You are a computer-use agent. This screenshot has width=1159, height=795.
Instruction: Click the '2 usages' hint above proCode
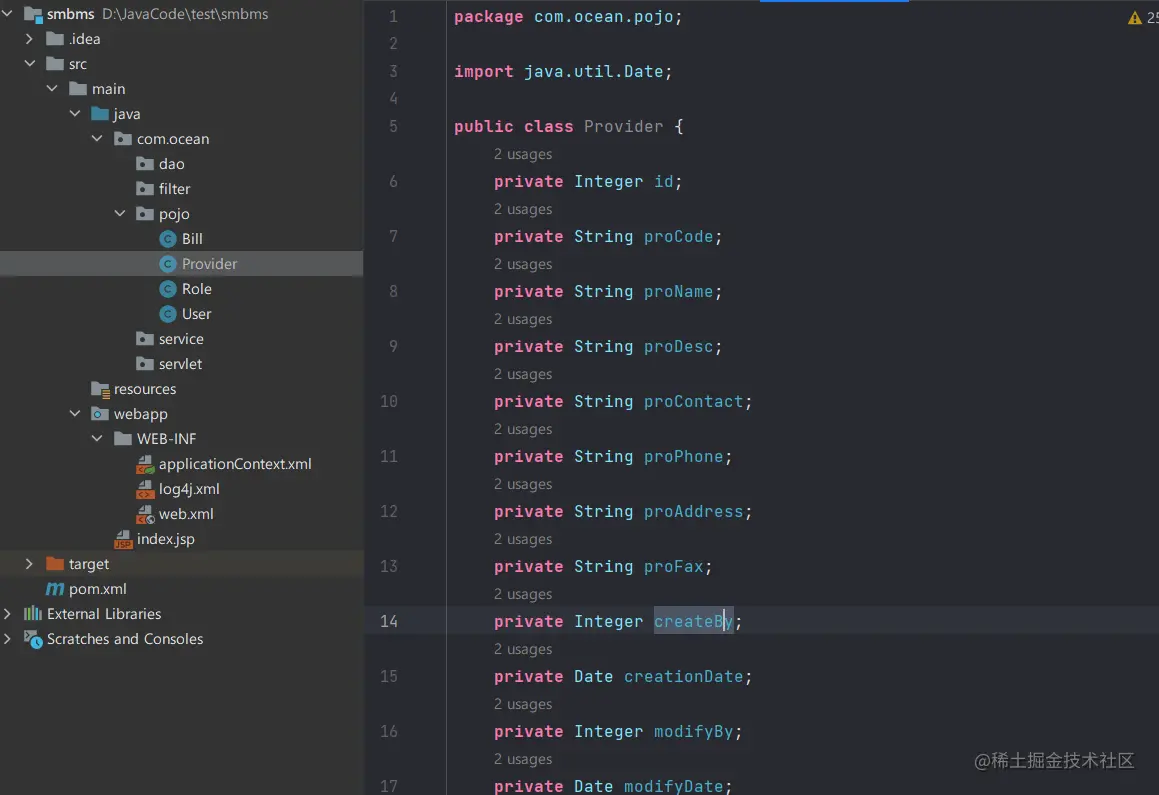523,210
